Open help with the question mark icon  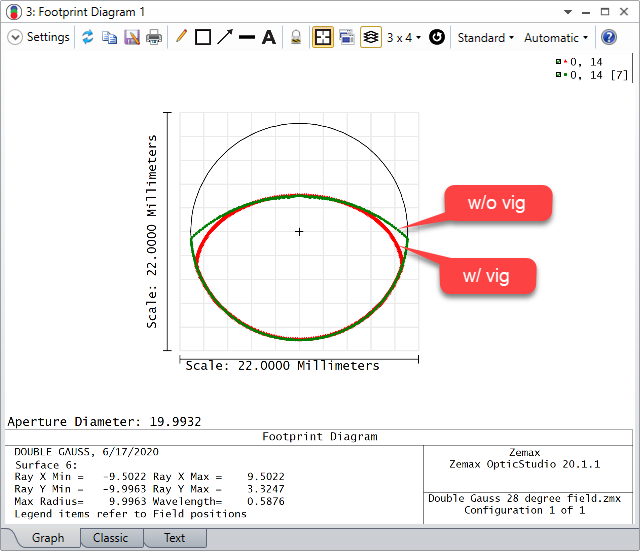[x=609, y=38]
